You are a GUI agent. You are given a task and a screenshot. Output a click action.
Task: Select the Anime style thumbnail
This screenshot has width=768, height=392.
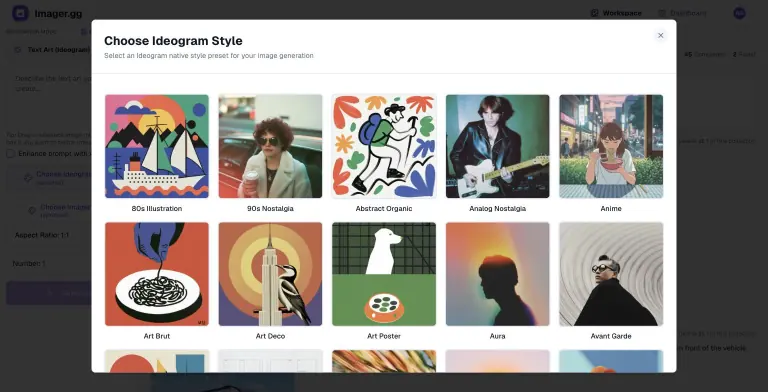click(611, 146)
